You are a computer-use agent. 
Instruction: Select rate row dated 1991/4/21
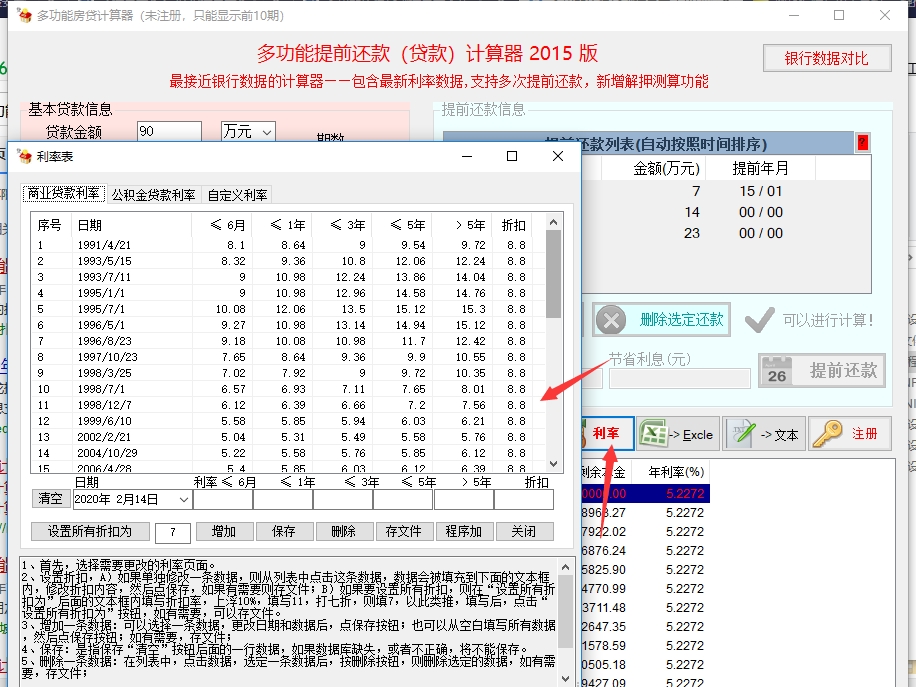[x=288, y=245]
